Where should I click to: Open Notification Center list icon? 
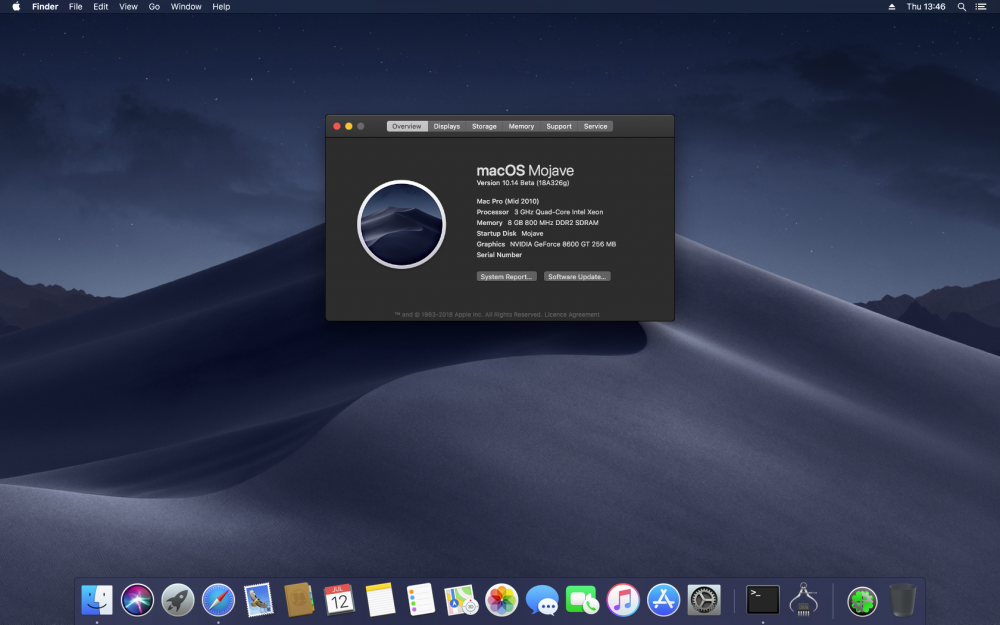tap(981, 6)
